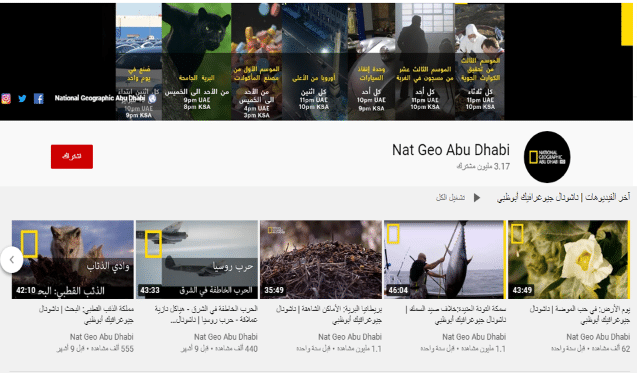Image resolution: width=637 pixels, height=373 pixels.
Task: Click the play all text label
Action: 451,198
